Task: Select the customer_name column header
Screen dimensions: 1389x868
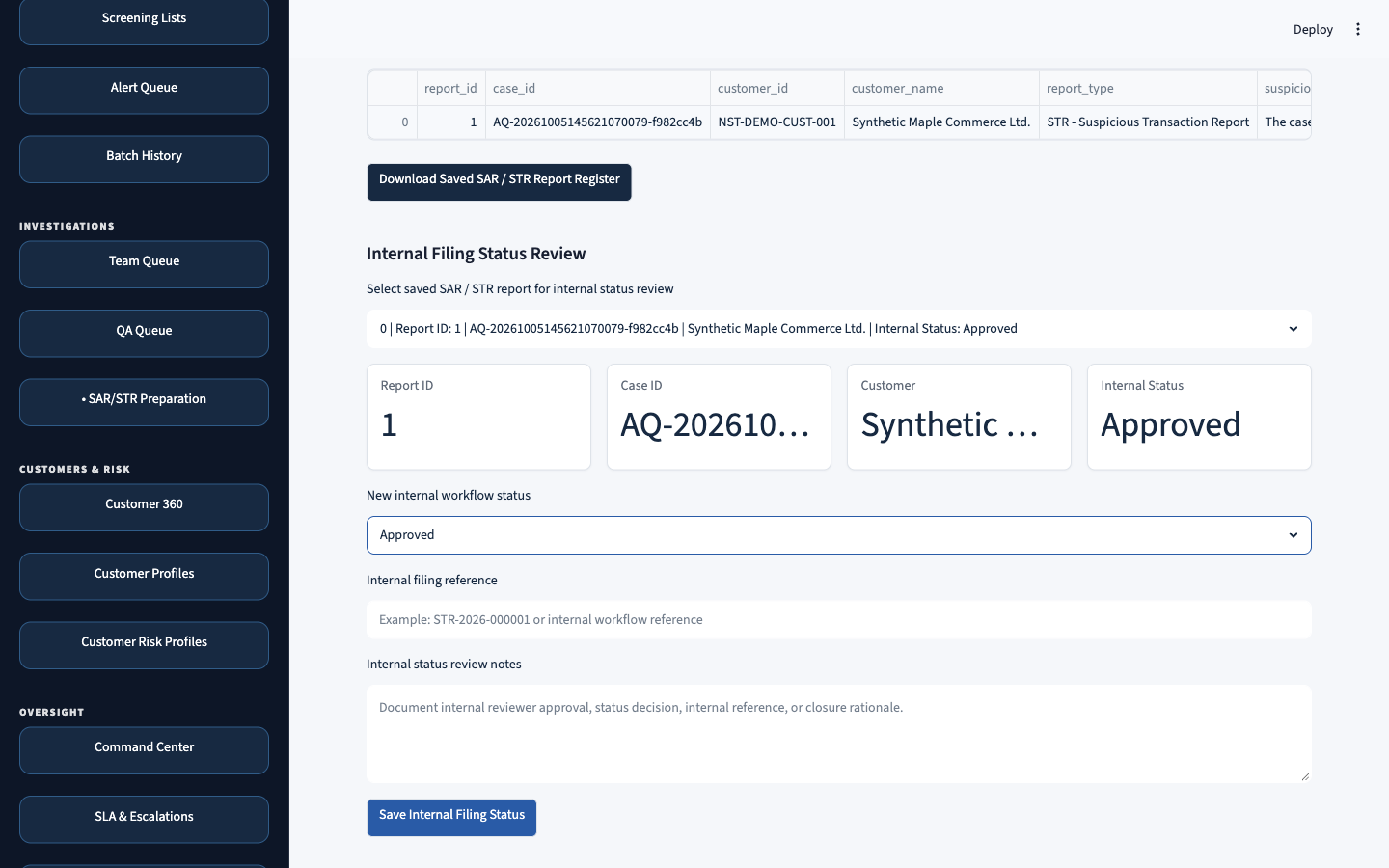Action: (x=941, y=88)
